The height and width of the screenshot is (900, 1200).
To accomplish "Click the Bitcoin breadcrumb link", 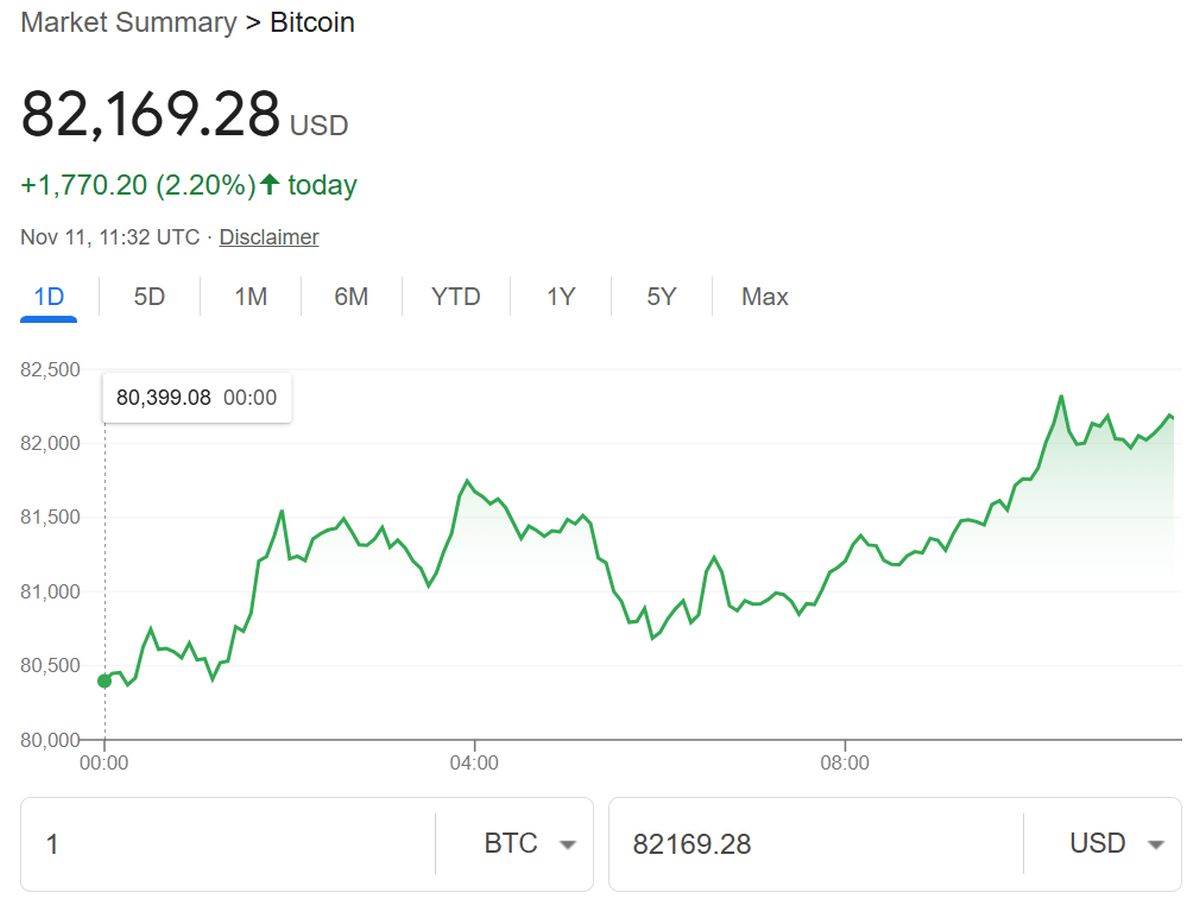I will tap(310, 22).
